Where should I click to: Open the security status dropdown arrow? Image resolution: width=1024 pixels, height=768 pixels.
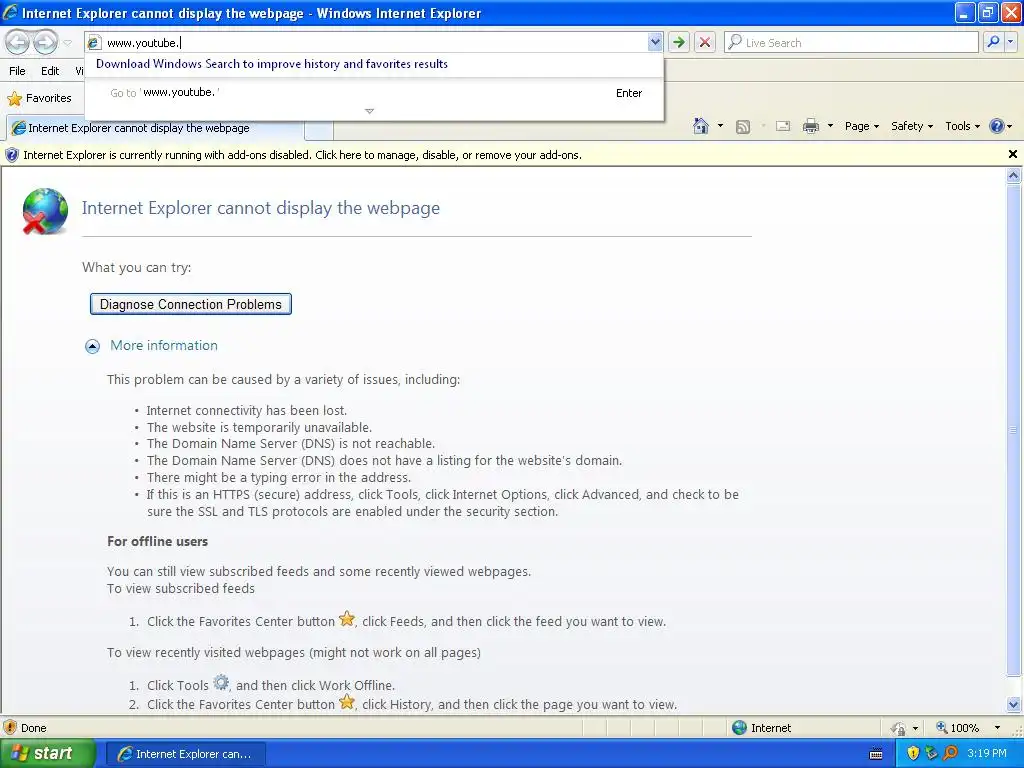click(x=916, y=728)
